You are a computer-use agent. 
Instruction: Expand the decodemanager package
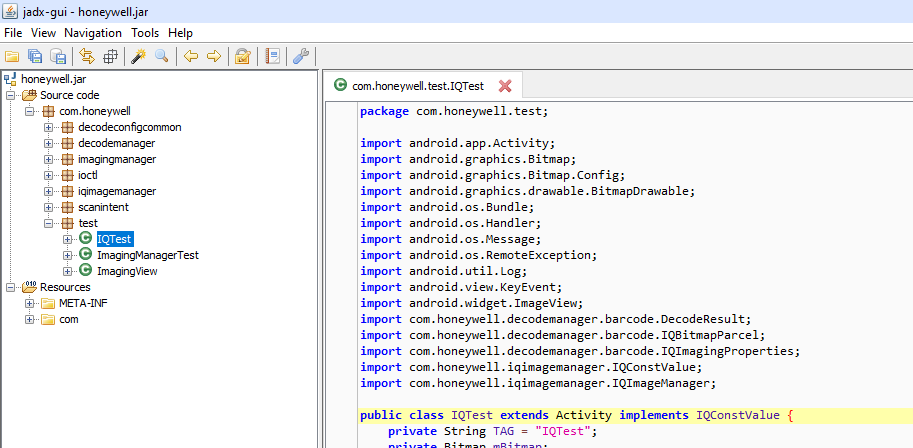48,143
